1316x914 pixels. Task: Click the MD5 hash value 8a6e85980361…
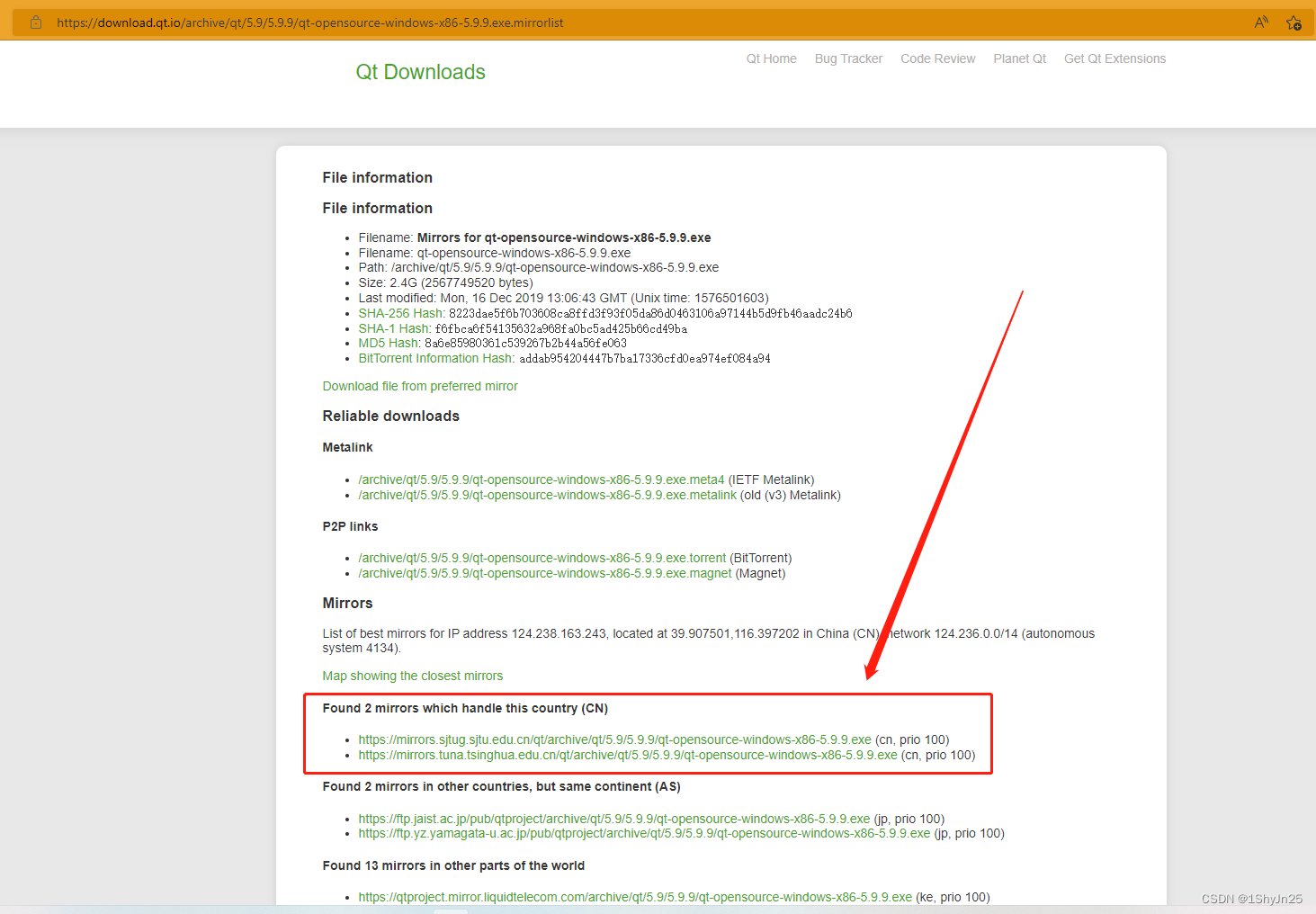(525, 343)
